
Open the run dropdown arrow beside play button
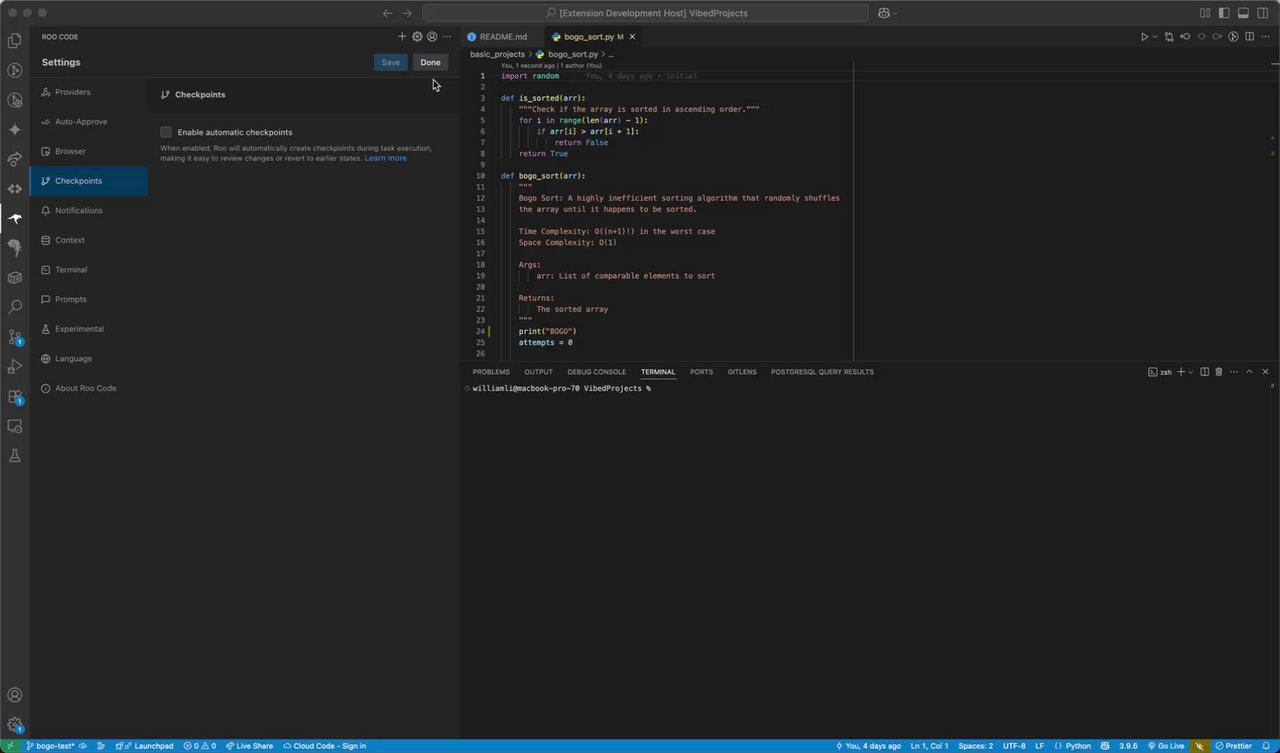coord(1155,37)
